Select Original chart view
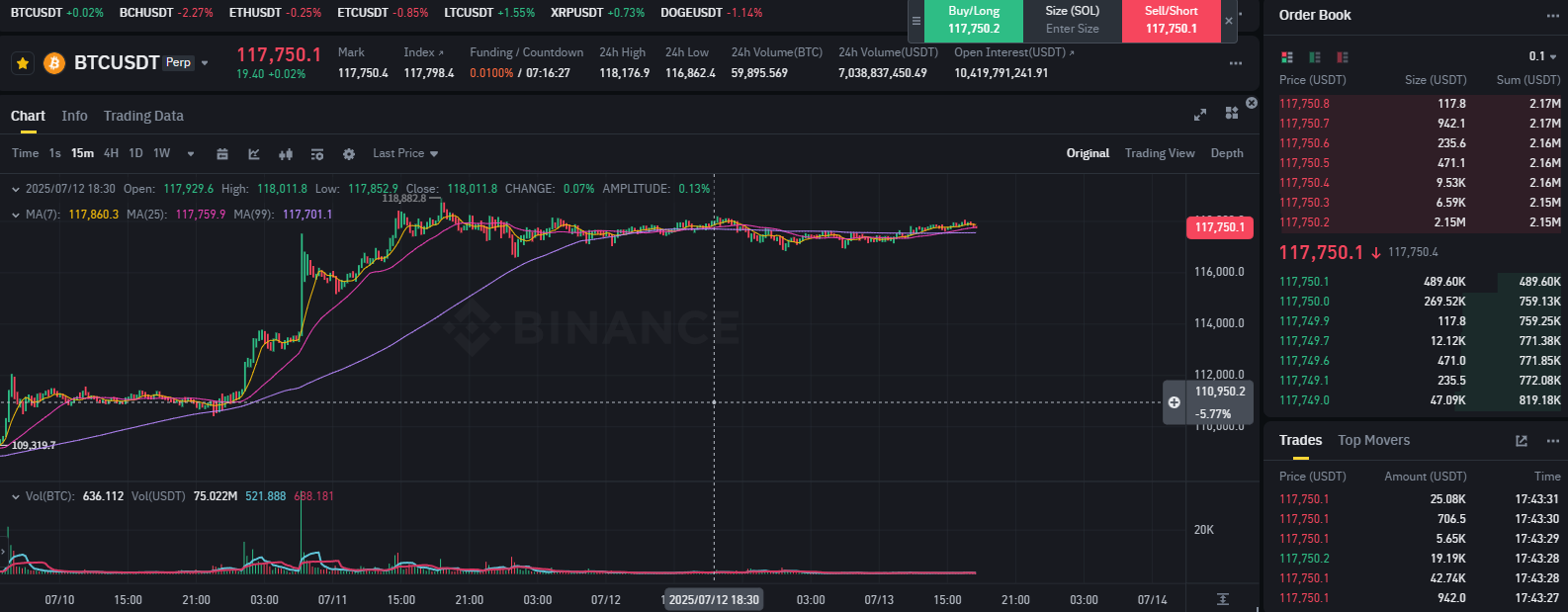Image resolution: width=1568 pixels, height=612 pixels. (x=1088, y=153)
